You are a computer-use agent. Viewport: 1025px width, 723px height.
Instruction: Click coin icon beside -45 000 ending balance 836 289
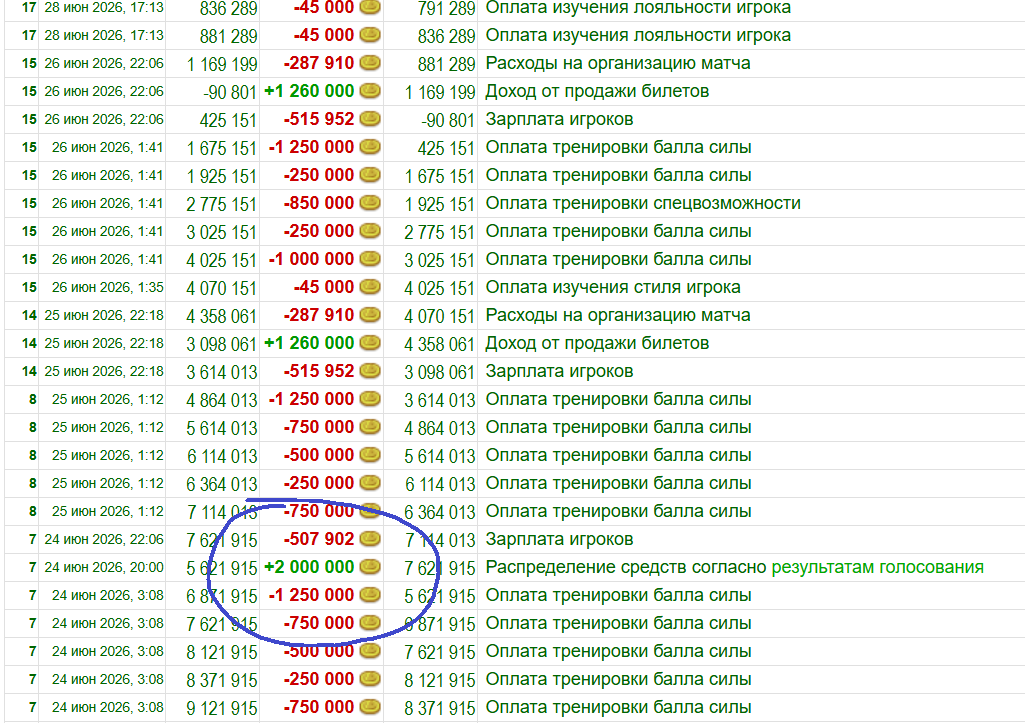[370, 35]
